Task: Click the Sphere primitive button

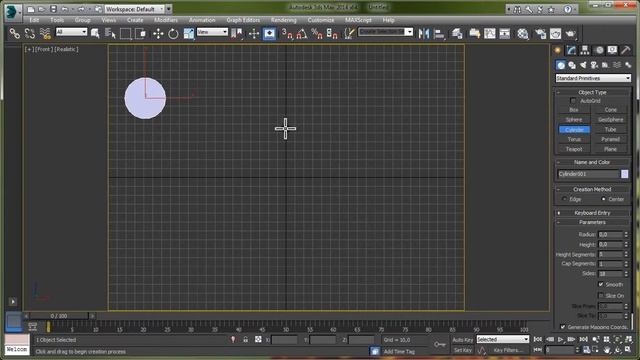Action: 574,120
